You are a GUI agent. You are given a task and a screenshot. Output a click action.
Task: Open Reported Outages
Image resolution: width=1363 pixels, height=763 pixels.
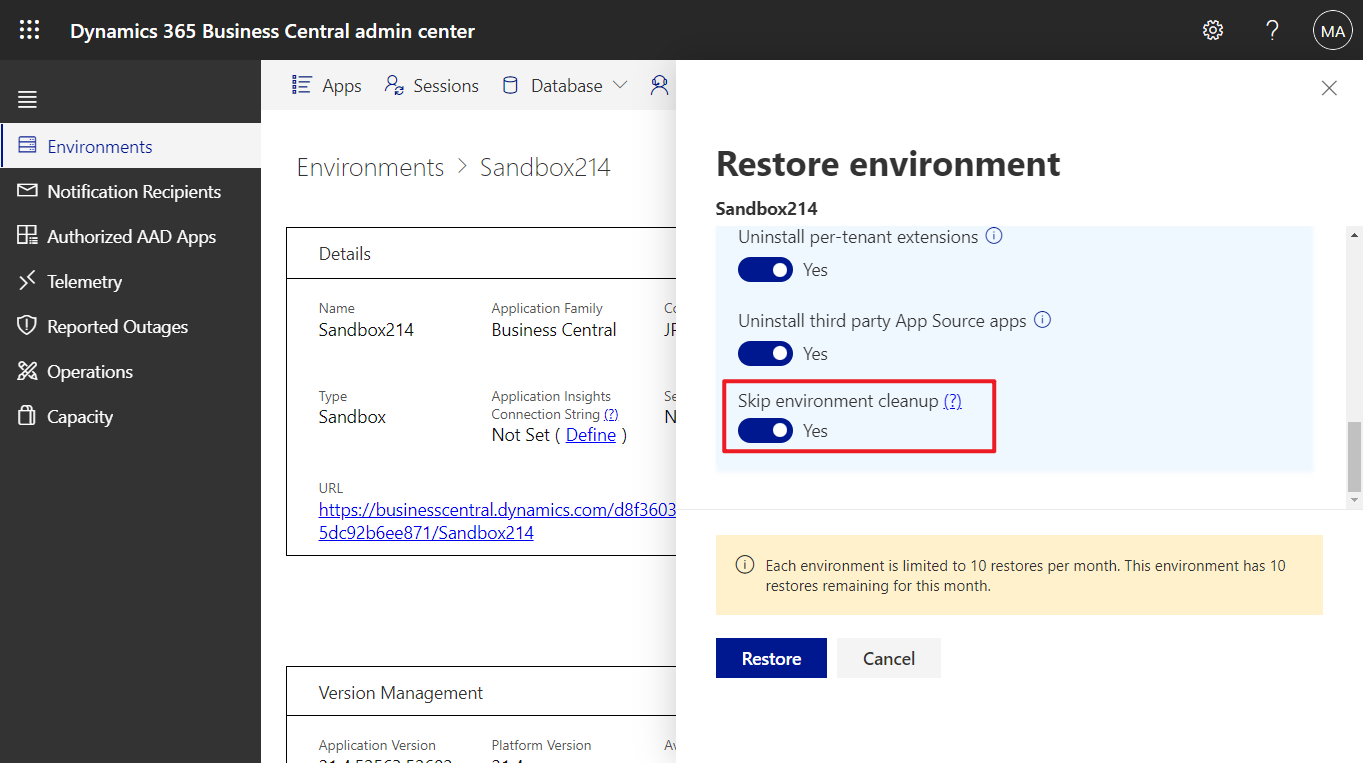[x=117, y=326]
